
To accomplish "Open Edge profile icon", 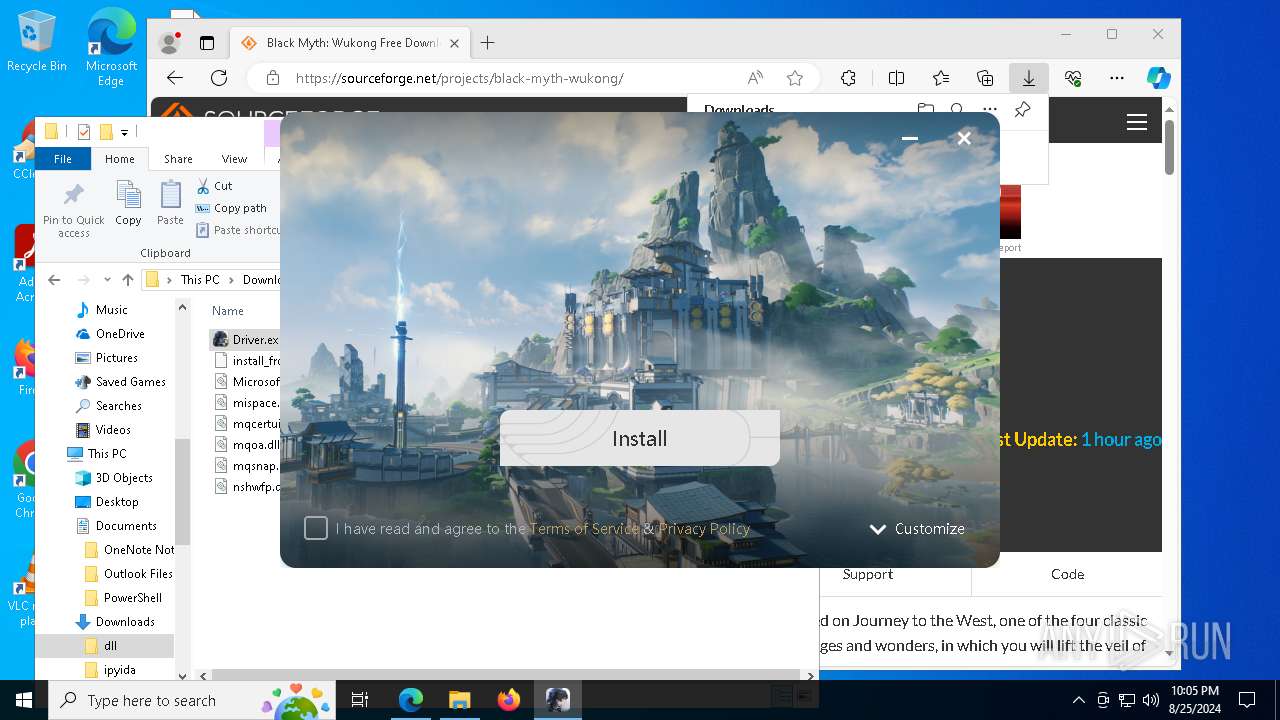I will (169, 43).
